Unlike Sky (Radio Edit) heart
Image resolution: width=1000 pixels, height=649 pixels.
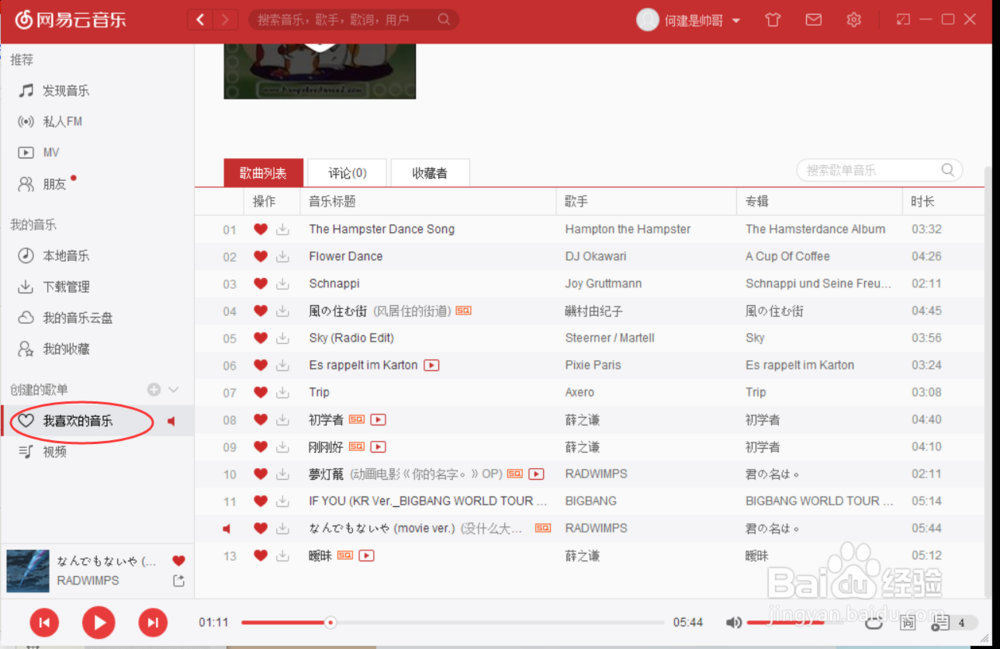pos(260,338)
